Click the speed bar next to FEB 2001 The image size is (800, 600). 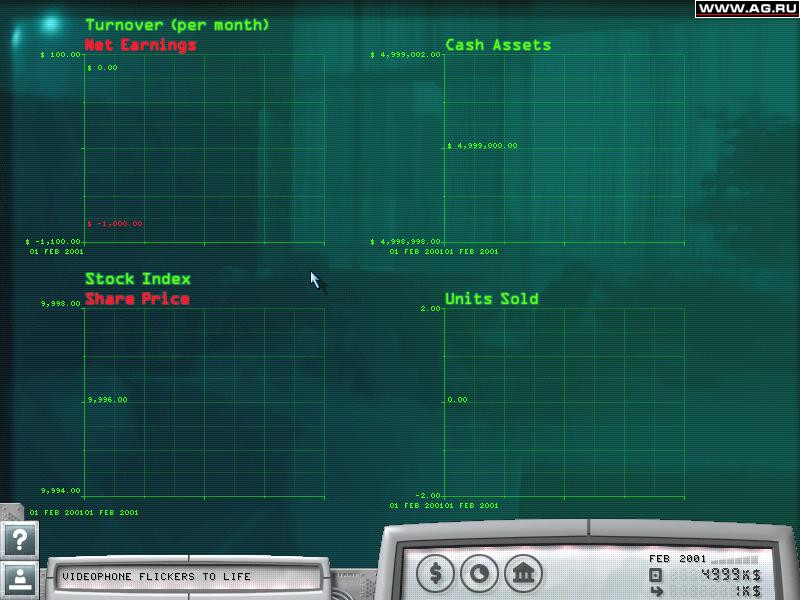[735, 559]
